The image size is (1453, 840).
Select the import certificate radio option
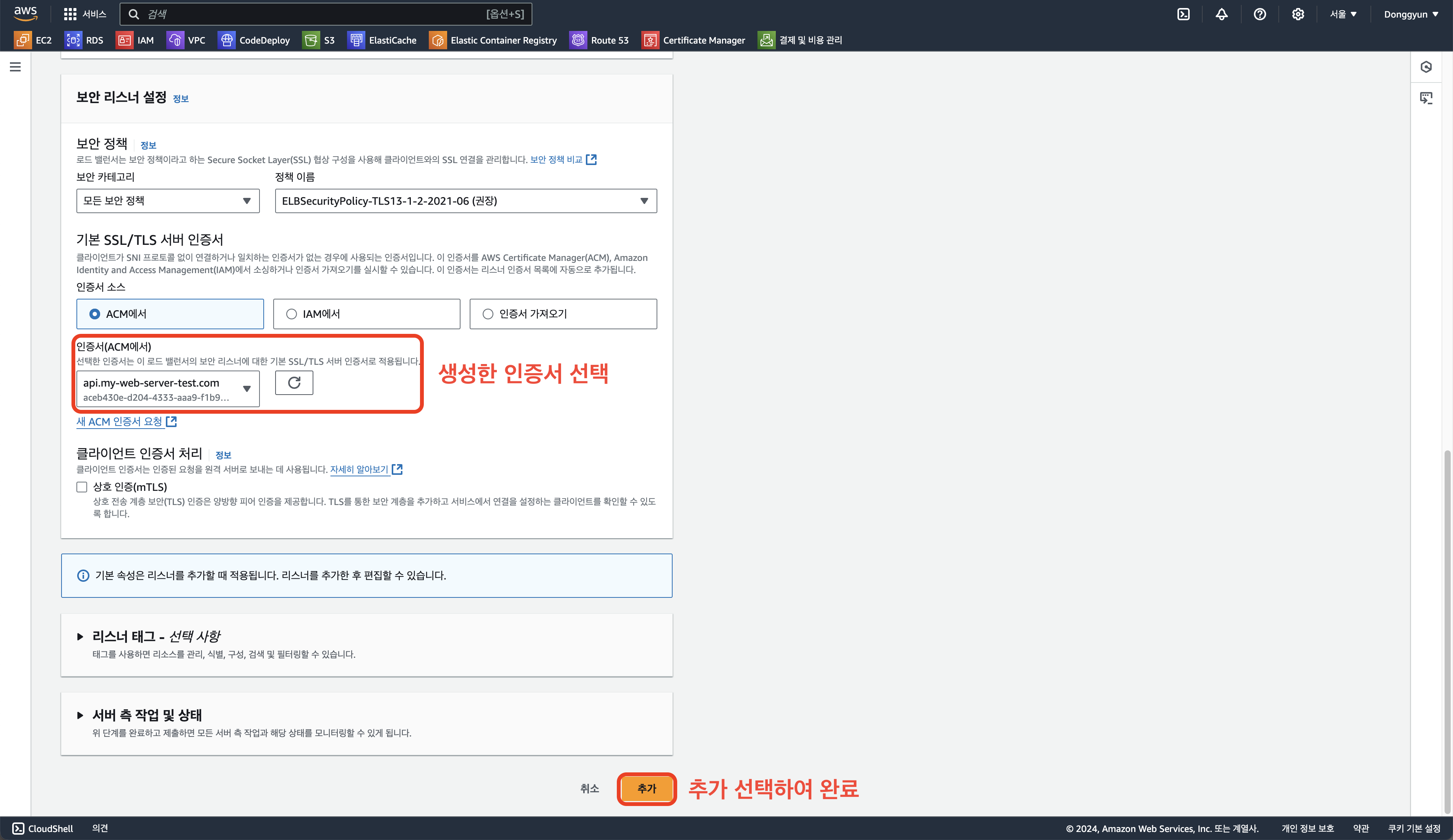coord(488,314)
